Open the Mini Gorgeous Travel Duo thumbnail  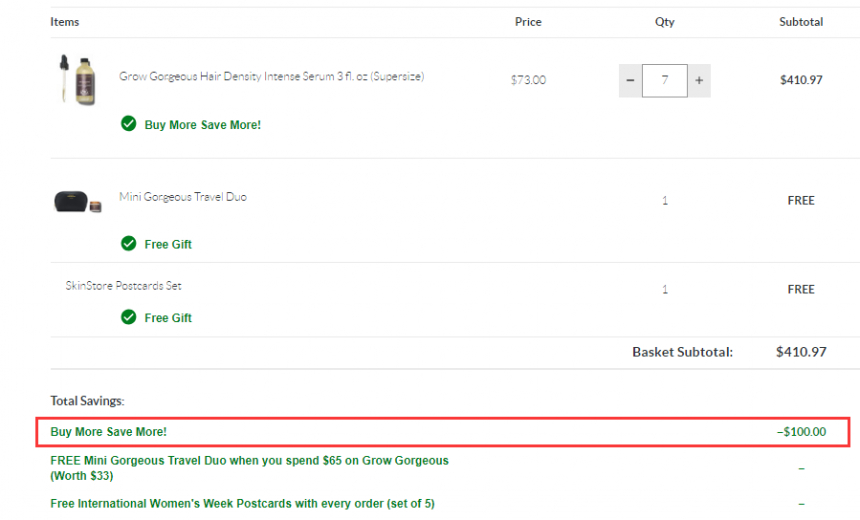click(77, 201)
